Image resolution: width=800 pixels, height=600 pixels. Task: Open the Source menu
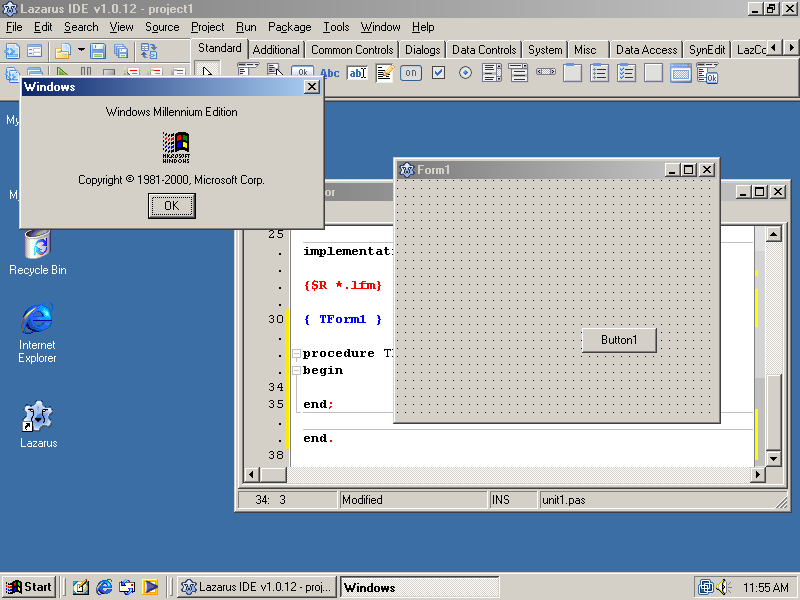point(162,27)
